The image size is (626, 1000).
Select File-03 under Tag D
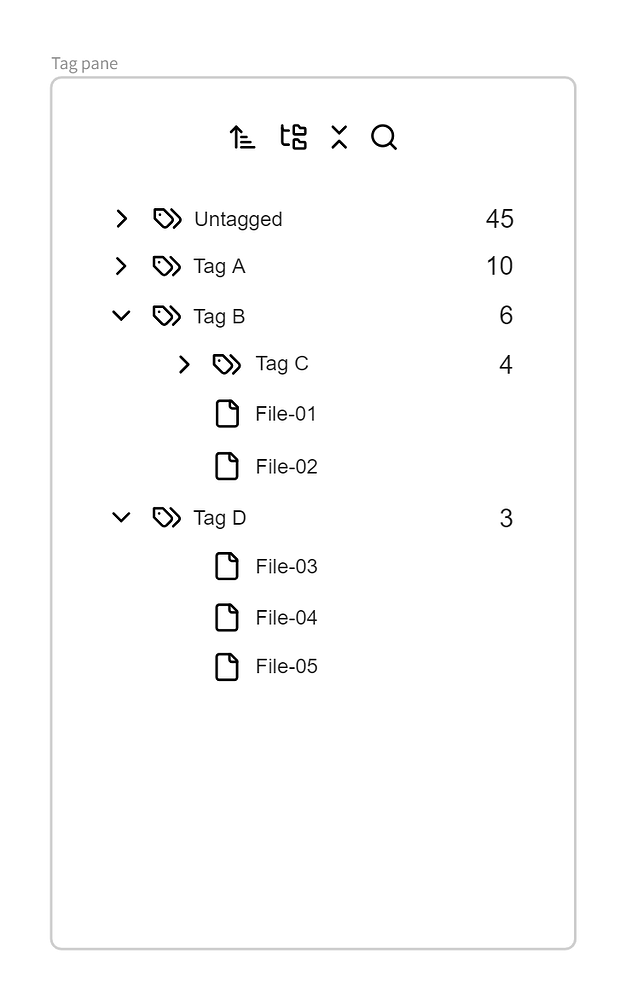[x=286, y=566]
